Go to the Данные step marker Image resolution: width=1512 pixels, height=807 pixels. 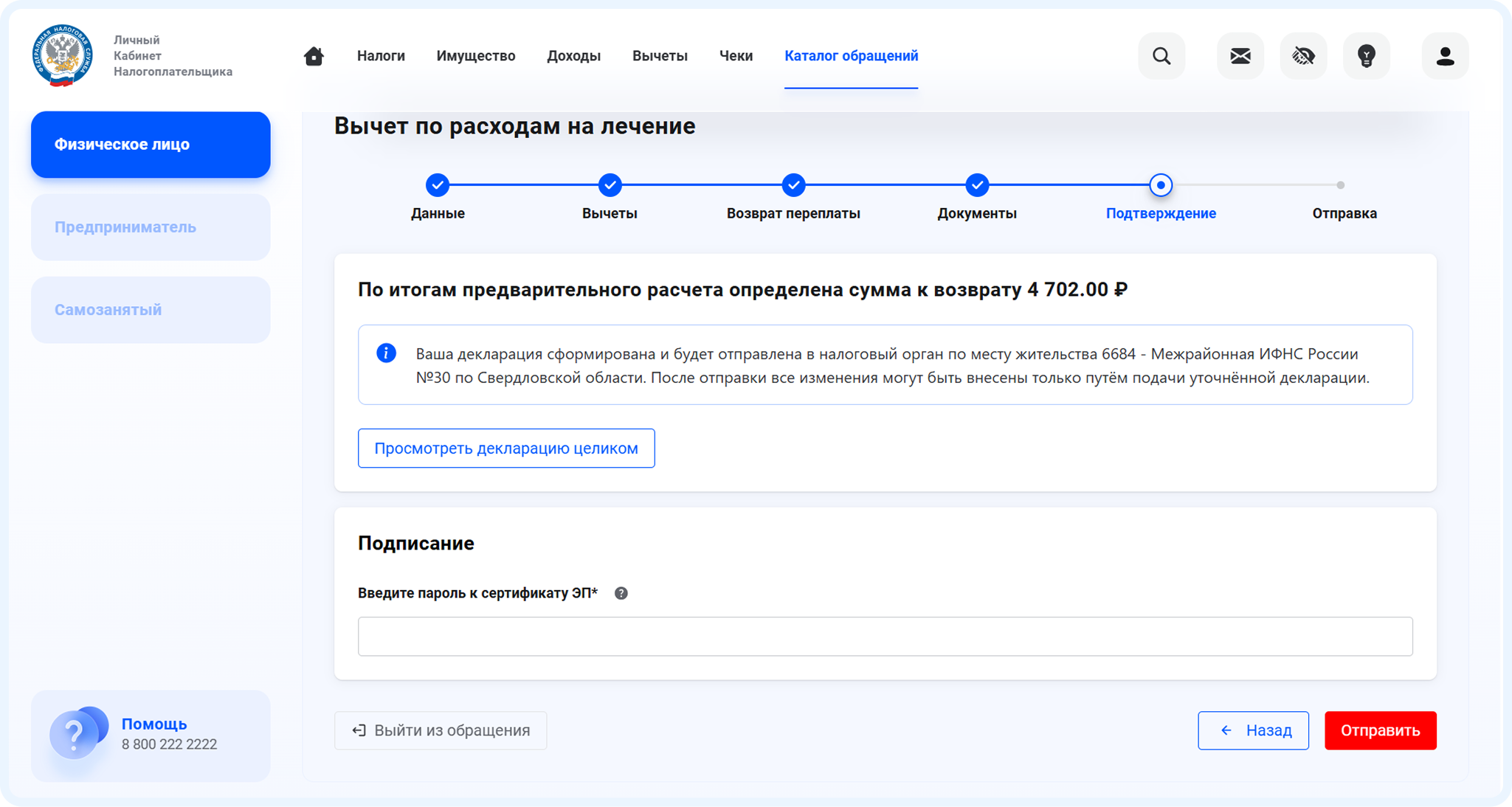(x=438, y=185)
